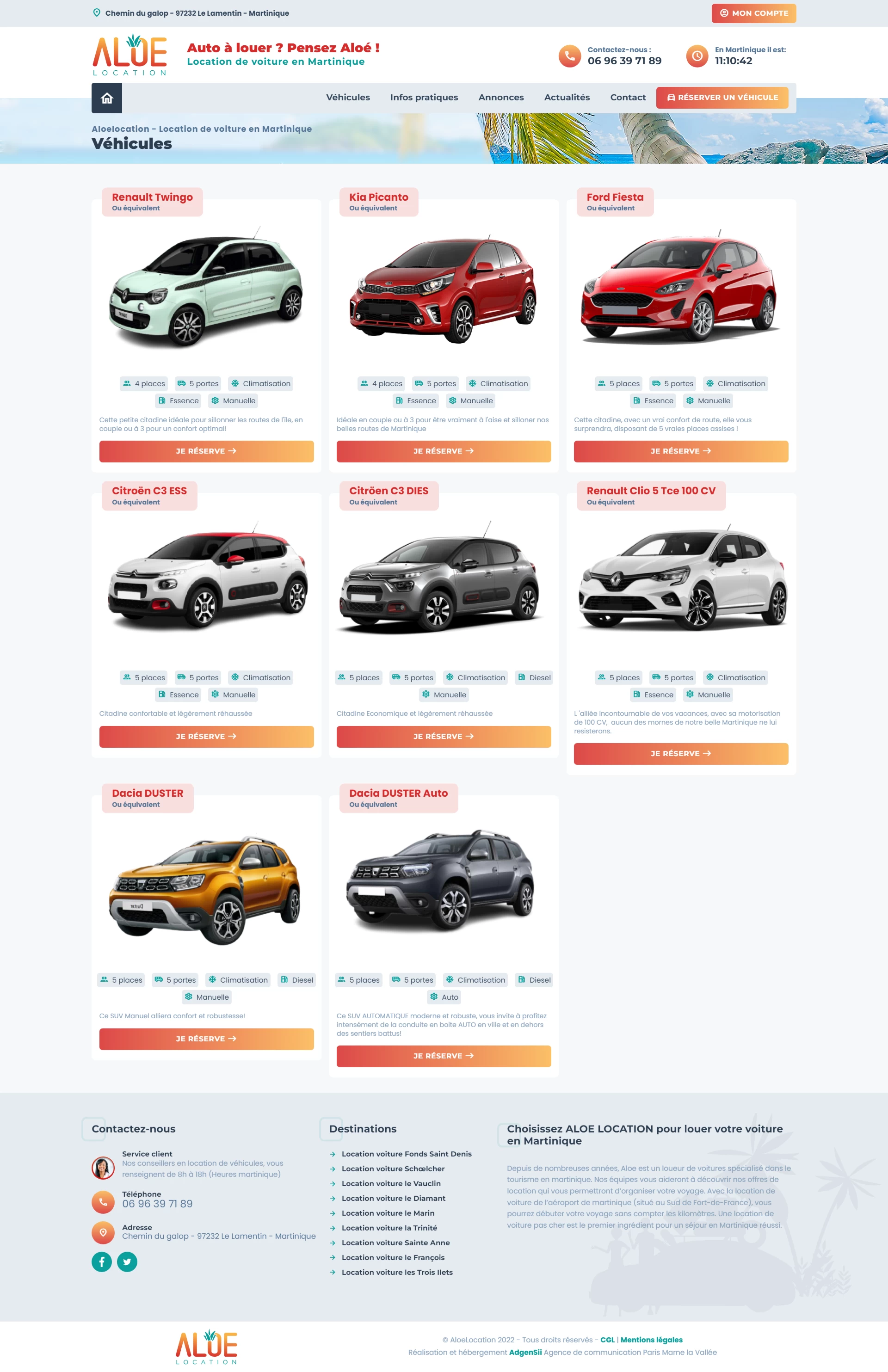Open the Twitter icon in footer
The width and height of the screenshot is (888, 1372).
[127, 1262]
